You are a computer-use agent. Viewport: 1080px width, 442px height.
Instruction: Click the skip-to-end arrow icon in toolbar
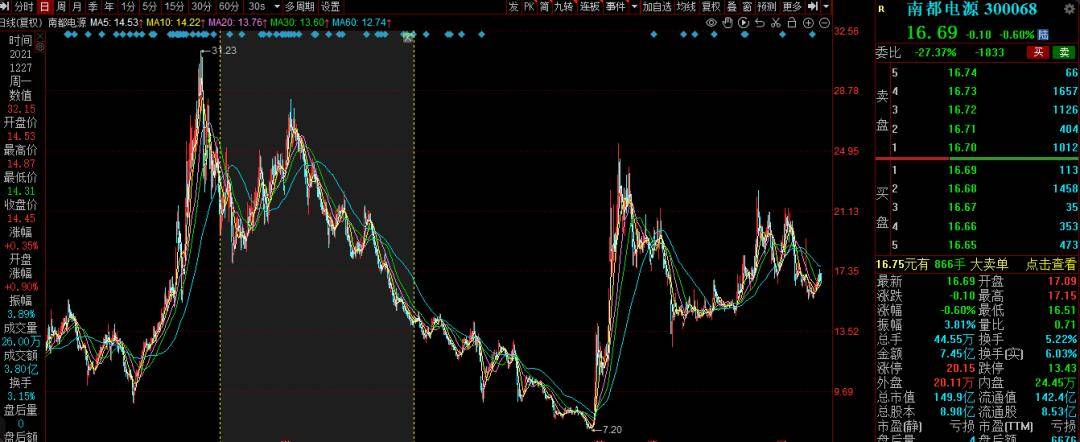coord(813,6)
